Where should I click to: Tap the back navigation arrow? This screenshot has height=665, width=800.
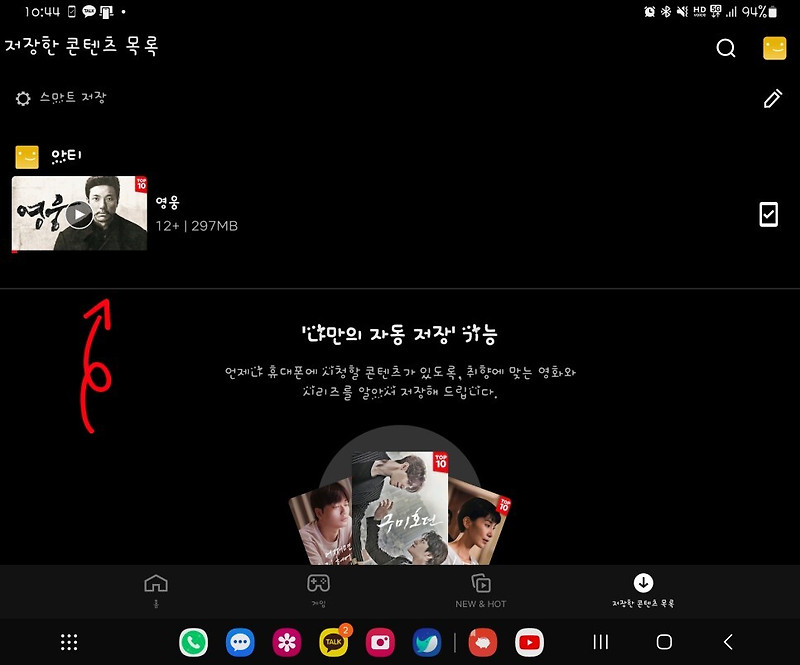click(x=728, y=642)
